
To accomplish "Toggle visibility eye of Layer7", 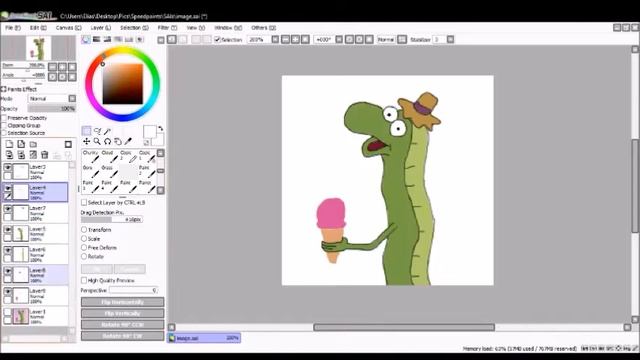I will (7, 209).
